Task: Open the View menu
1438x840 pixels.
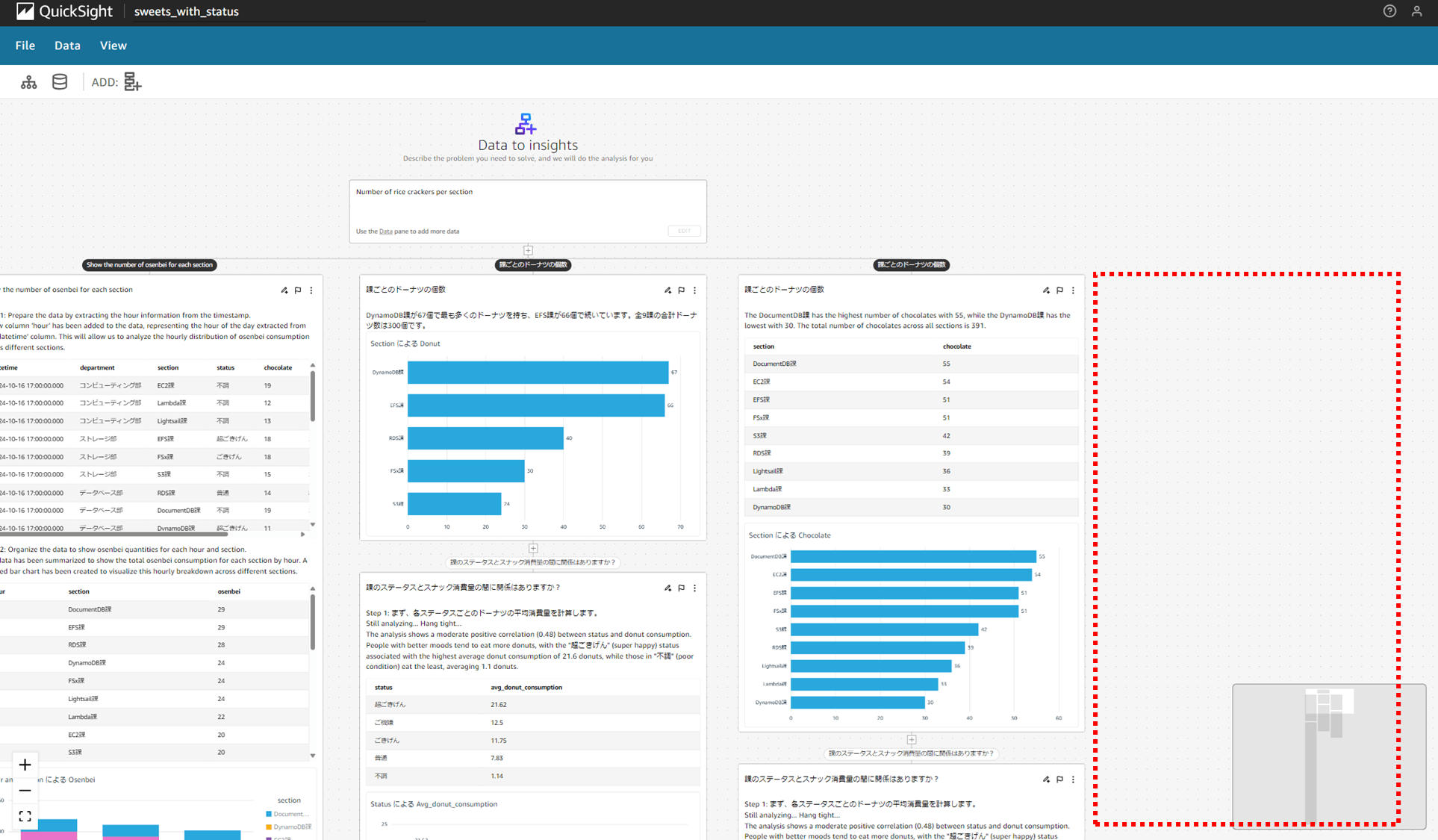Action: 113,46
